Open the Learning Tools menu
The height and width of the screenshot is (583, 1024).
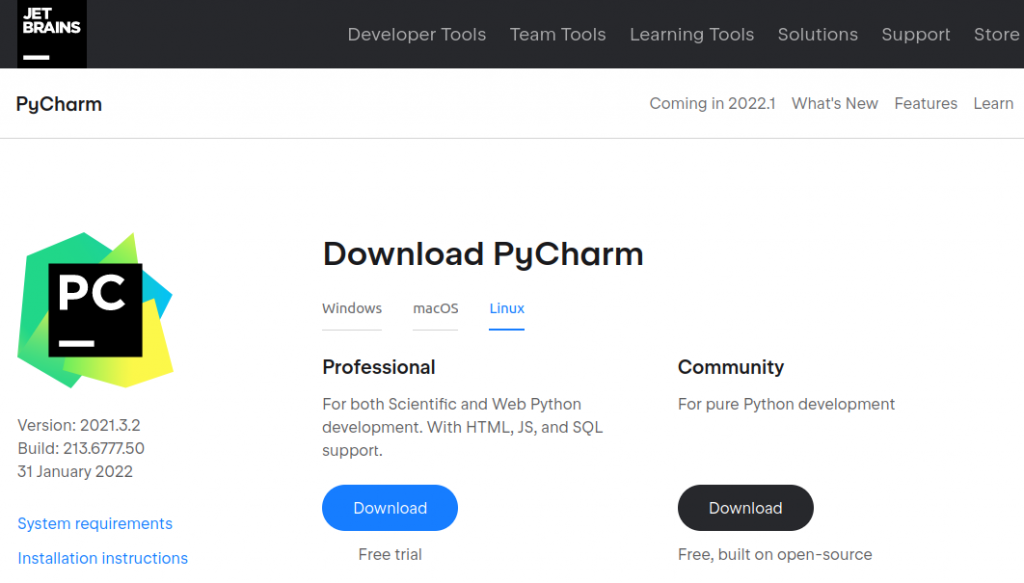tap(691, 34)
